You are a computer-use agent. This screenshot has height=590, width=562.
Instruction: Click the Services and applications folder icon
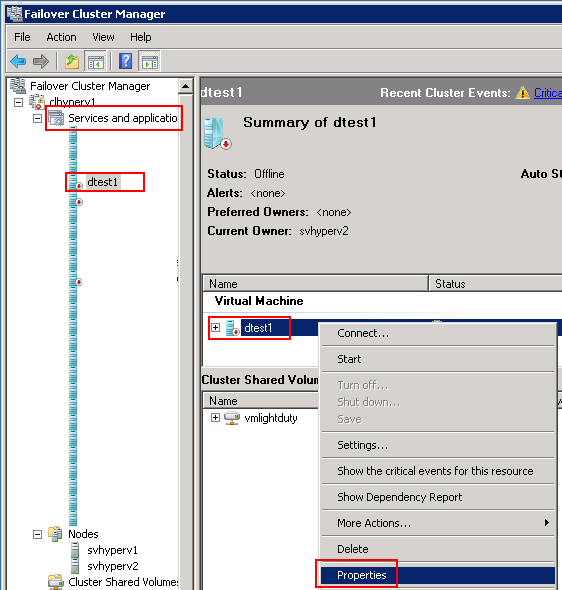click(x=56, y=118)
